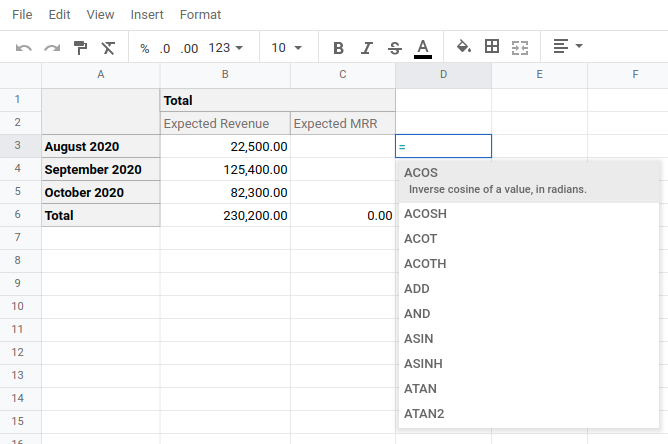Choose ACOTH from function suggestions

point(529,264)
